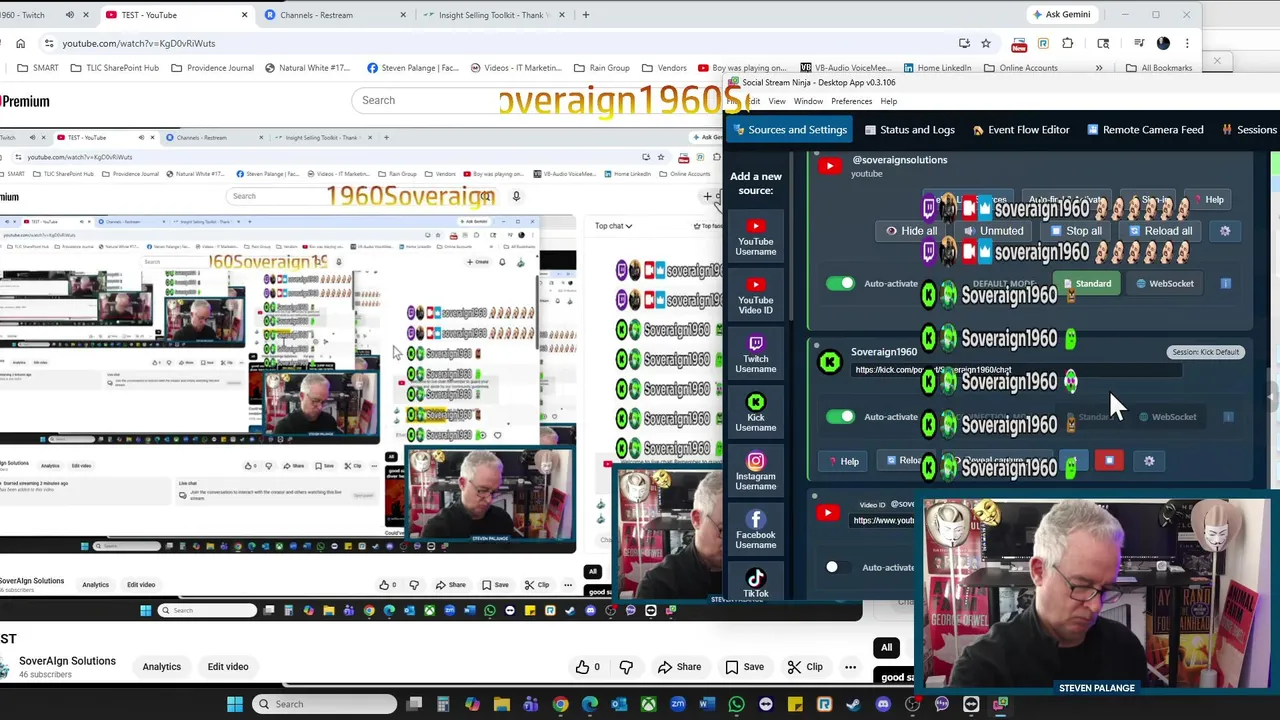1280x720 pixels.
Task: Dislike the YouTube video
Action: coord(626,667)
